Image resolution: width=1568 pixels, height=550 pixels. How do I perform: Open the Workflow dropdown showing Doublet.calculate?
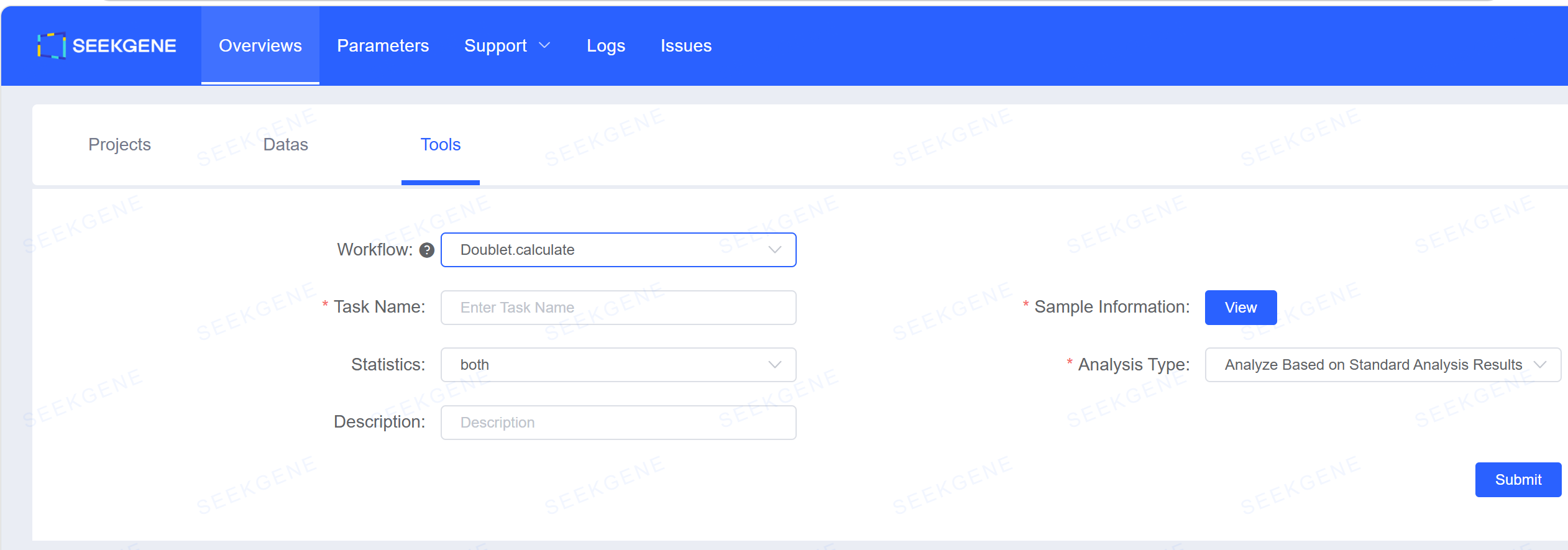click(x=618, y=250)
